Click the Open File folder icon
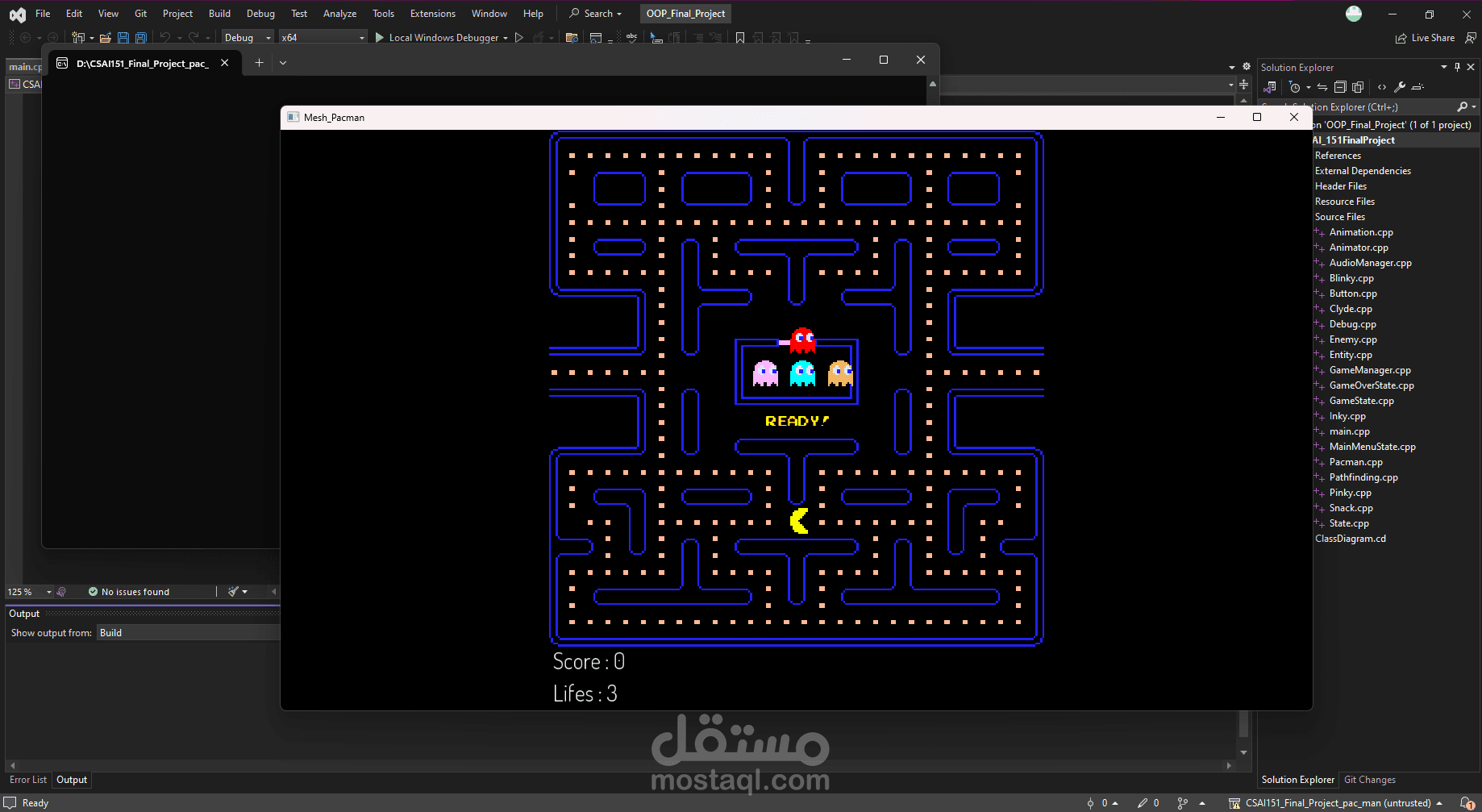Screen dimensions: 1482x812 (x=105, y=38)
